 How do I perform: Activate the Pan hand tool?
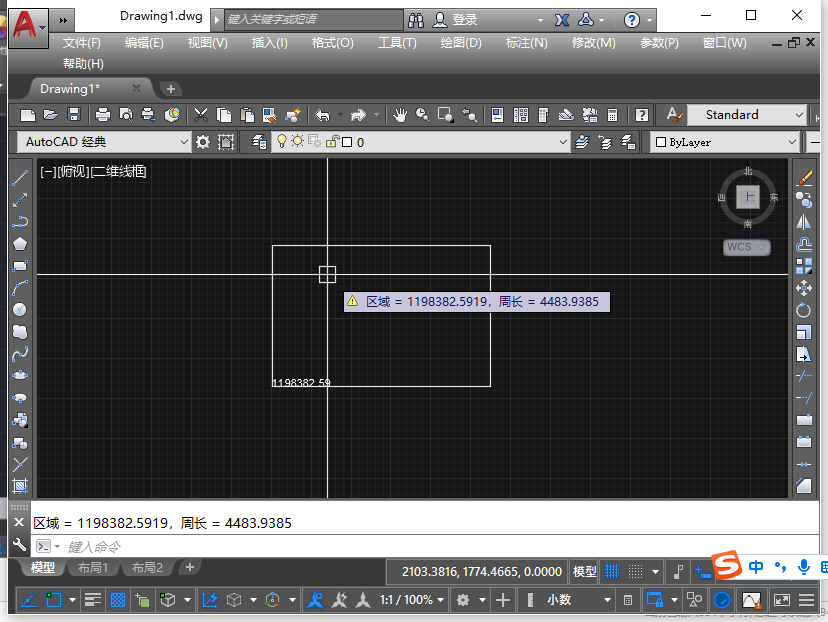(x=400, y=115)
